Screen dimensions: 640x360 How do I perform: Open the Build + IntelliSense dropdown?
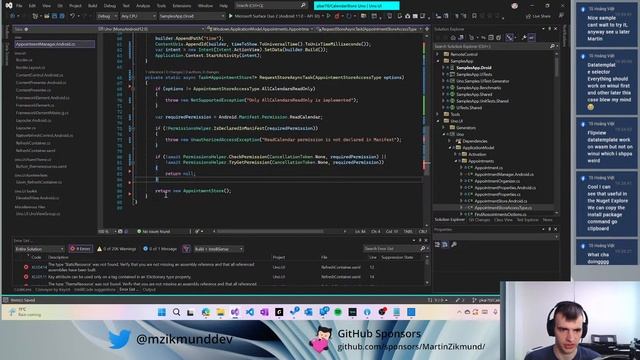pyautogui.click(x=218, y=249)
